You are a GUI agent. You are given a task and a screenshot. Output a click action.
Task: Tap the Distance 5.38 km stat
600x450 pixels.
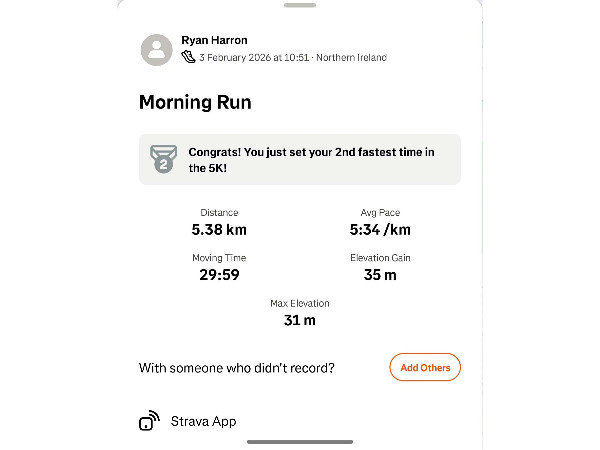[x=219, y=222]
